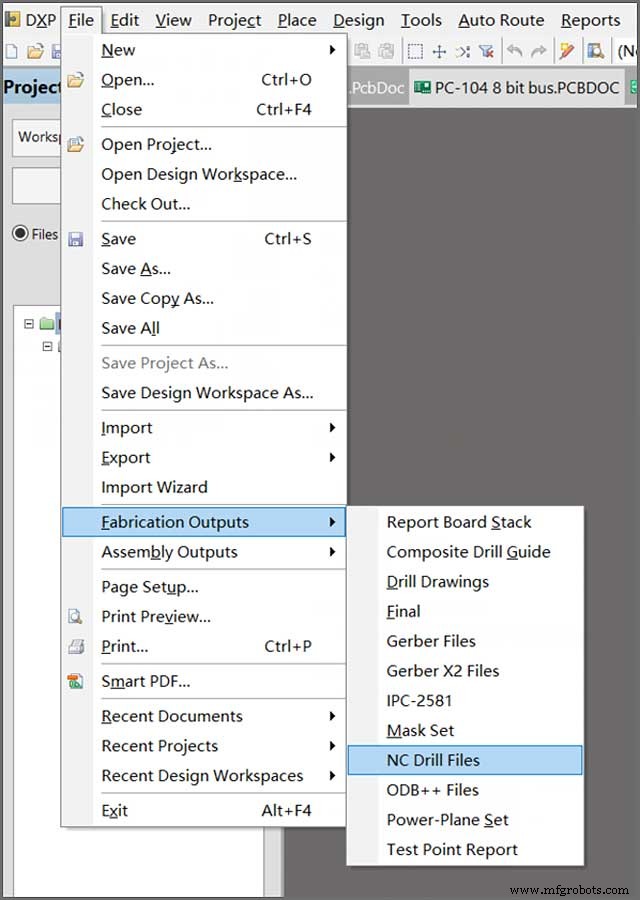Click the Undo arrow in toolbar

click(x=514, y=51)
